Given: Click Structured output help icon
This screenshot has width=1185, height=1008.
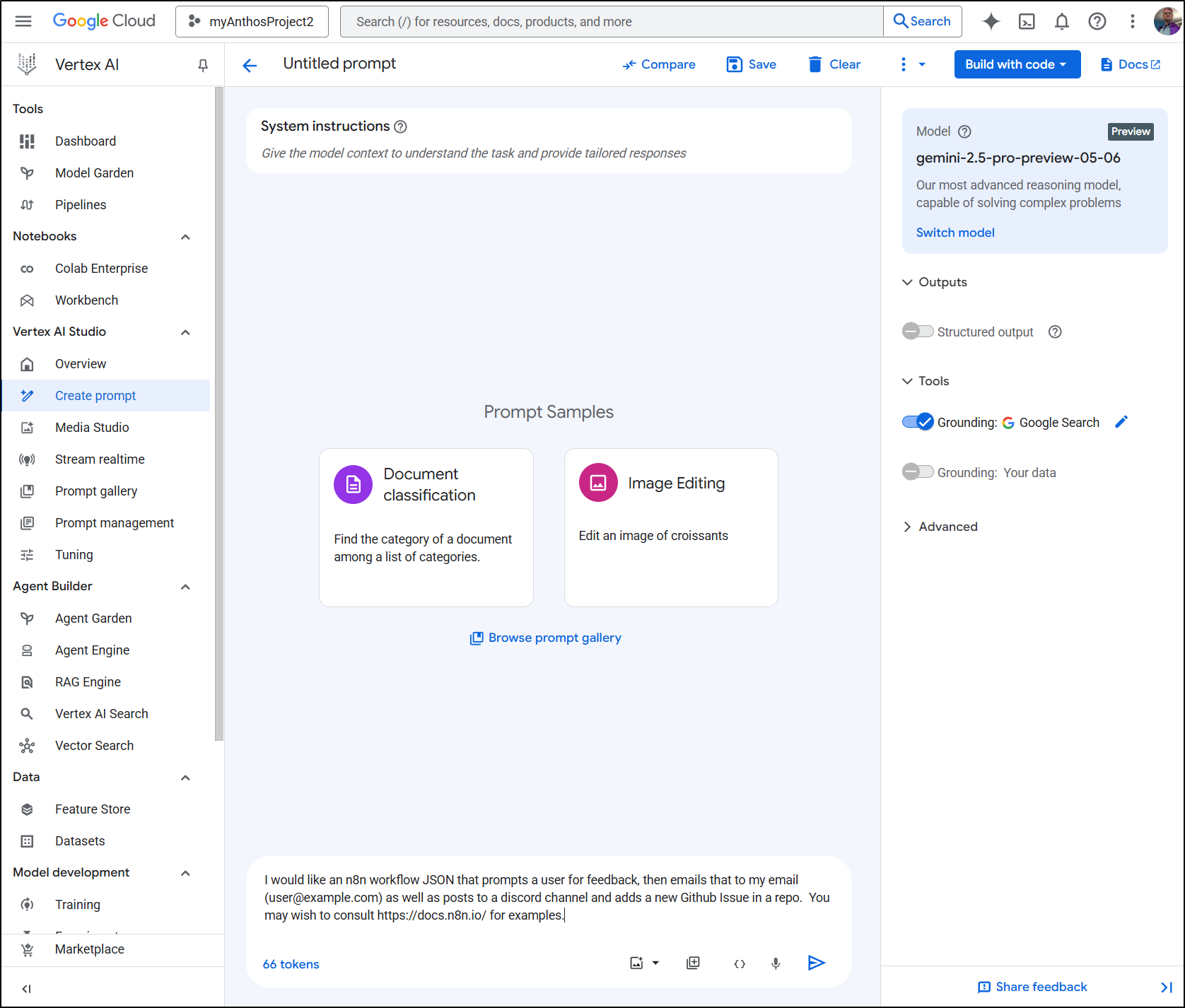Looking at the screenshot, I should pyautogui.click(x=1055, y=332).
